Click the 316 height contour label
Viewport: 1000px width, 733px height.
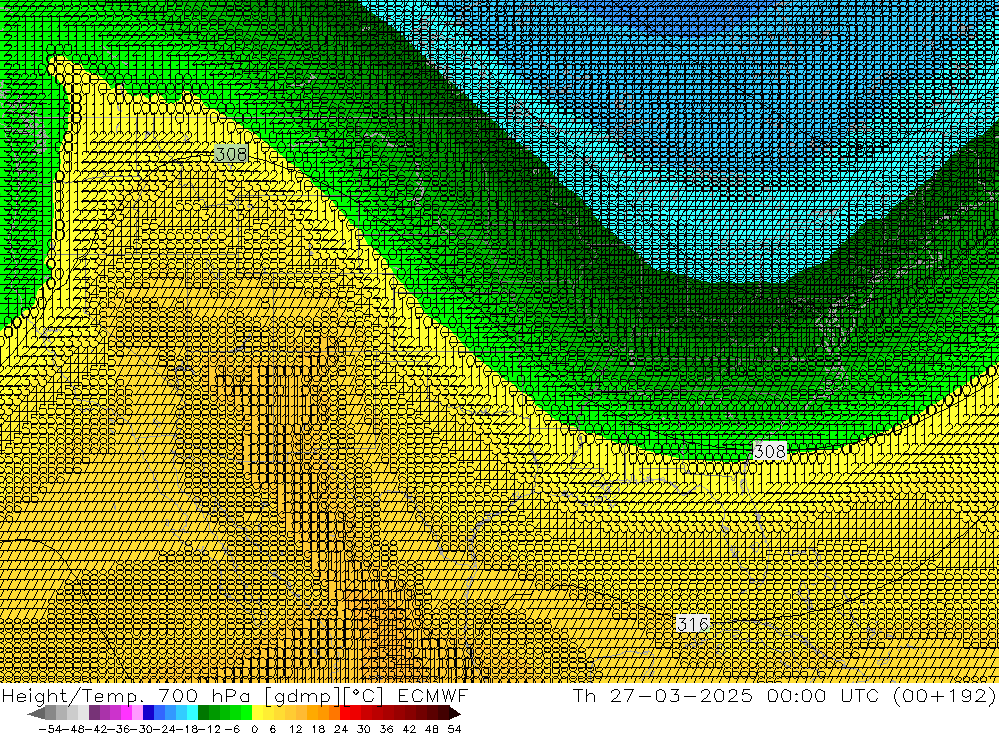pos(693,624)
